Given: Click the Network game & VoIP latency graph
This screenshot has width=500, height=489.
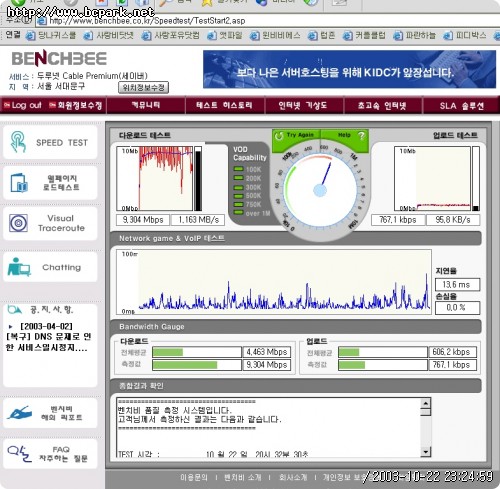Looking at the screenshot, I should (x=274, y=282).
